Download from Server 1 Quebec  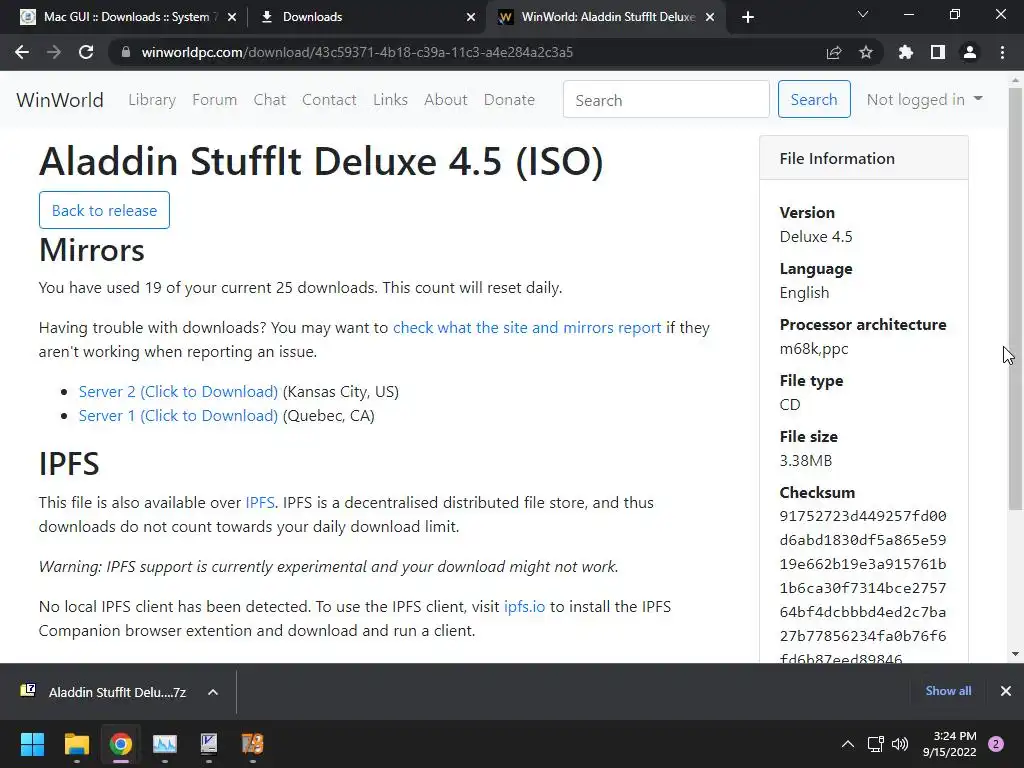point(178,416)
